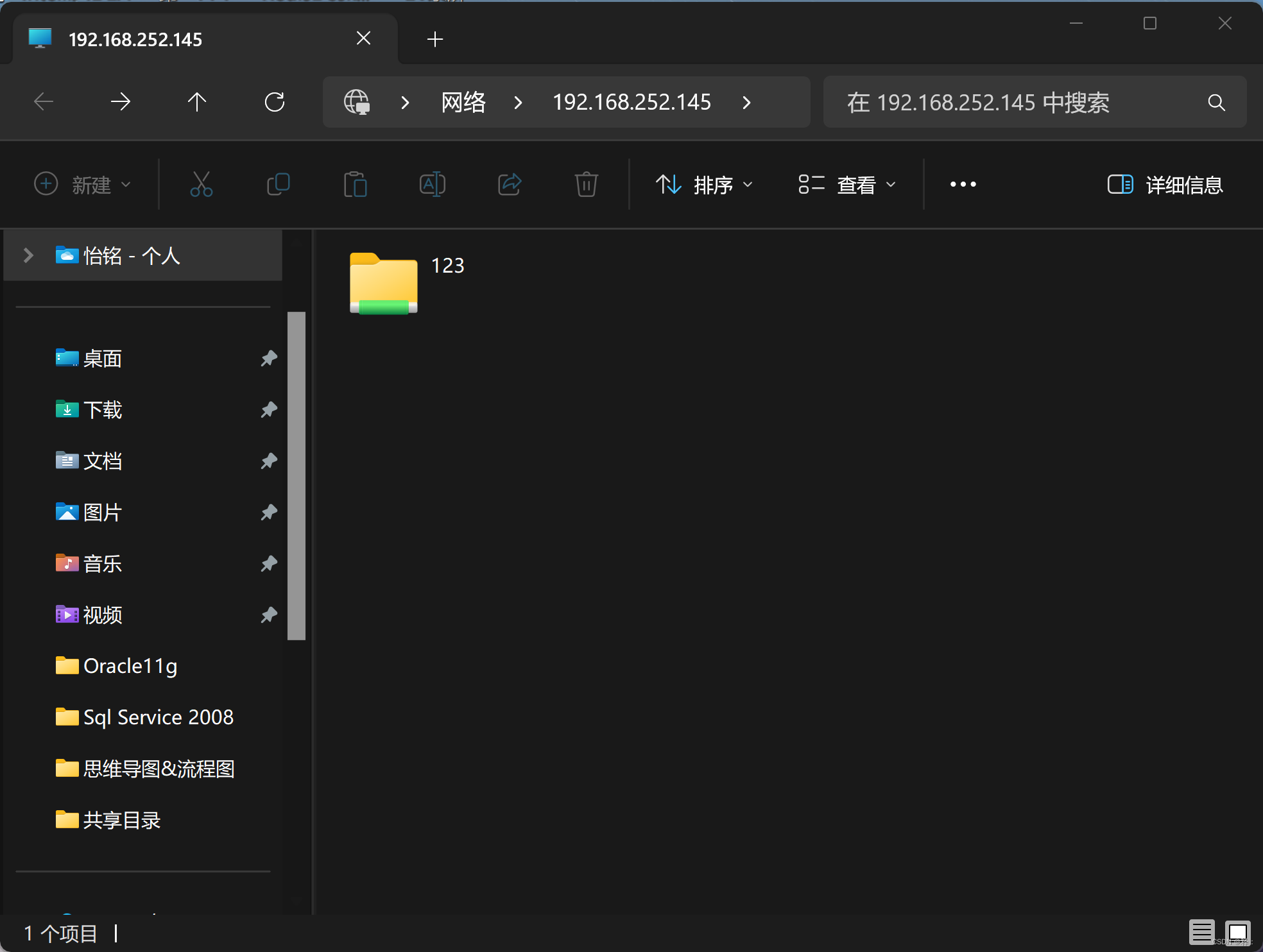Open the 新建 dropdown

click(82, 185)
